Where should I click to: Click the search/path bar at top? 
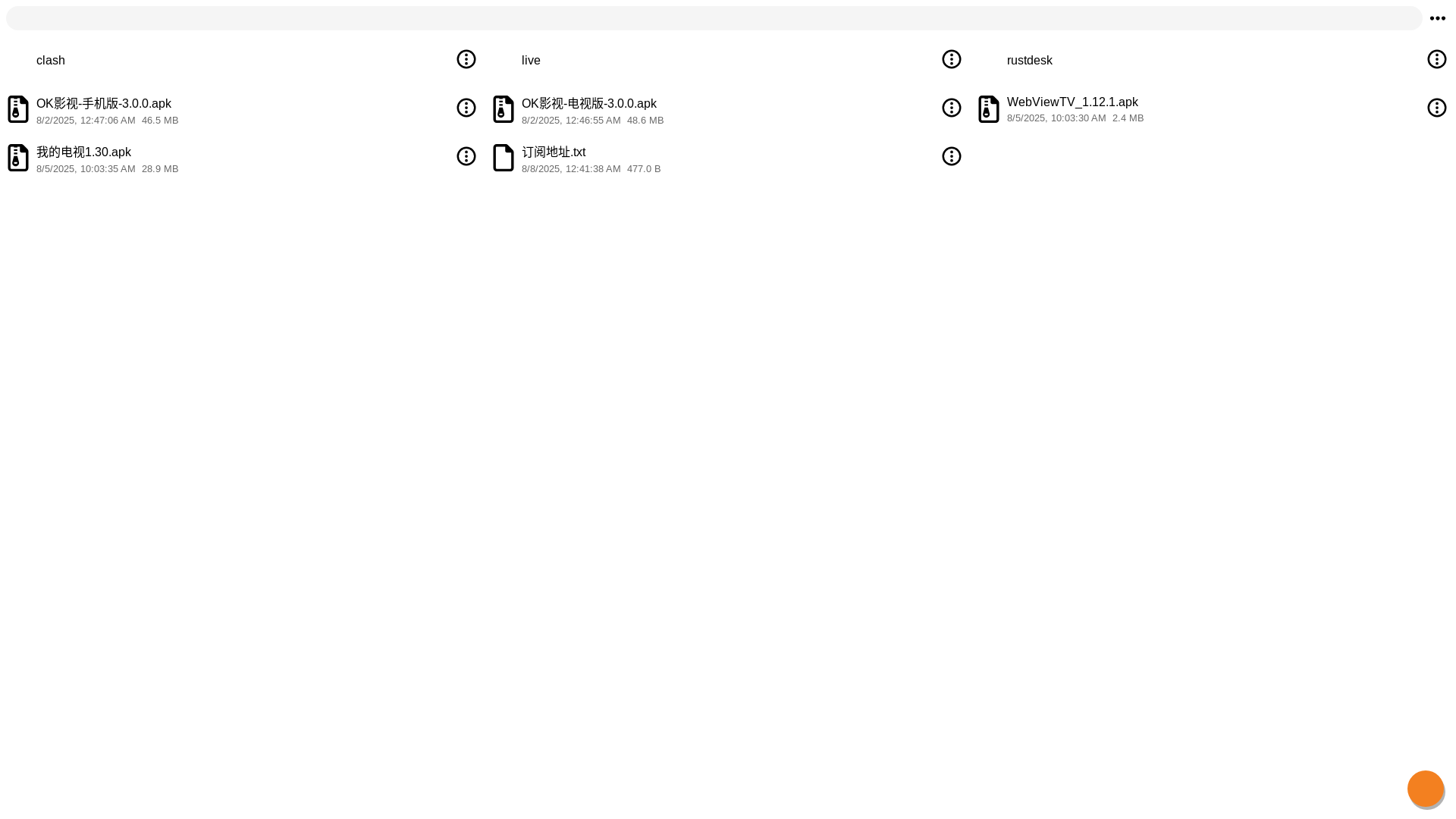(x=714, y=18)
